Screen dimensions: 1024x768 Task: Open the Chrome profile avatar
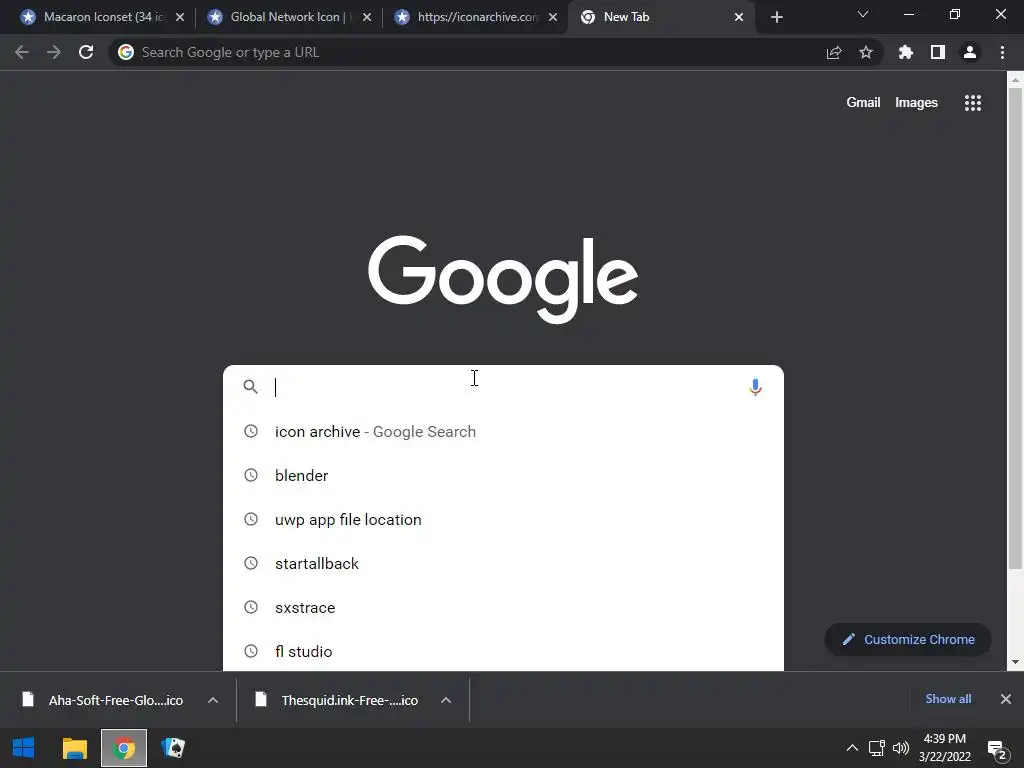point(970,52)
